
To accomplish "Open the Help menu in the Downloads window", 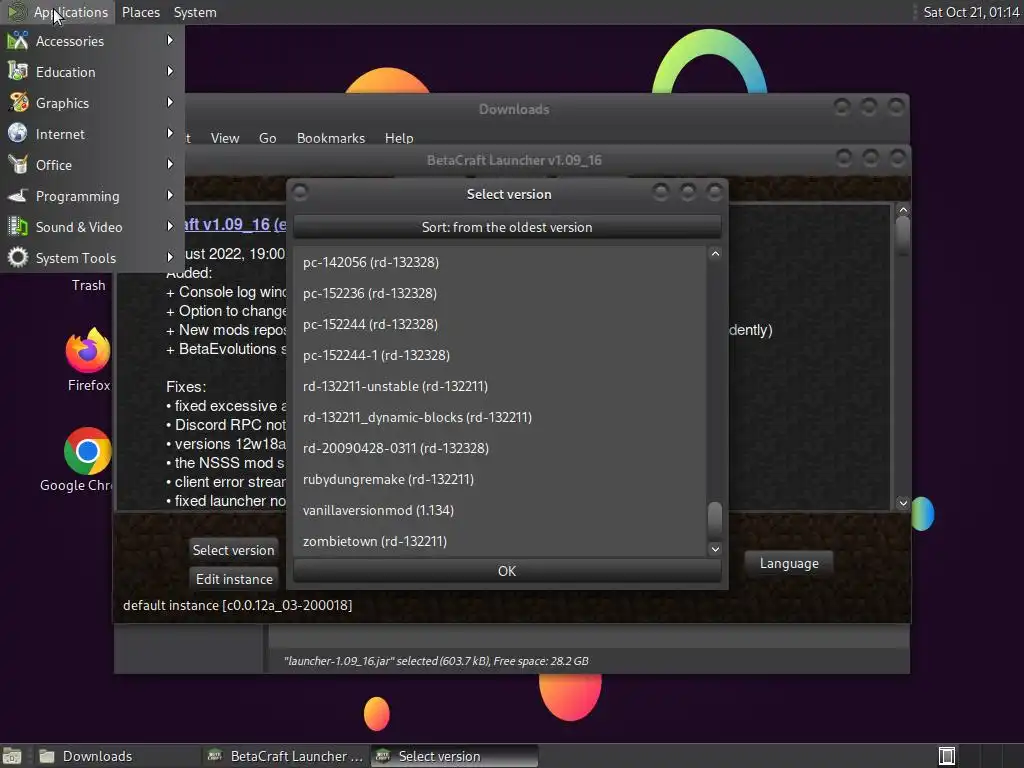I will [398, 138].
